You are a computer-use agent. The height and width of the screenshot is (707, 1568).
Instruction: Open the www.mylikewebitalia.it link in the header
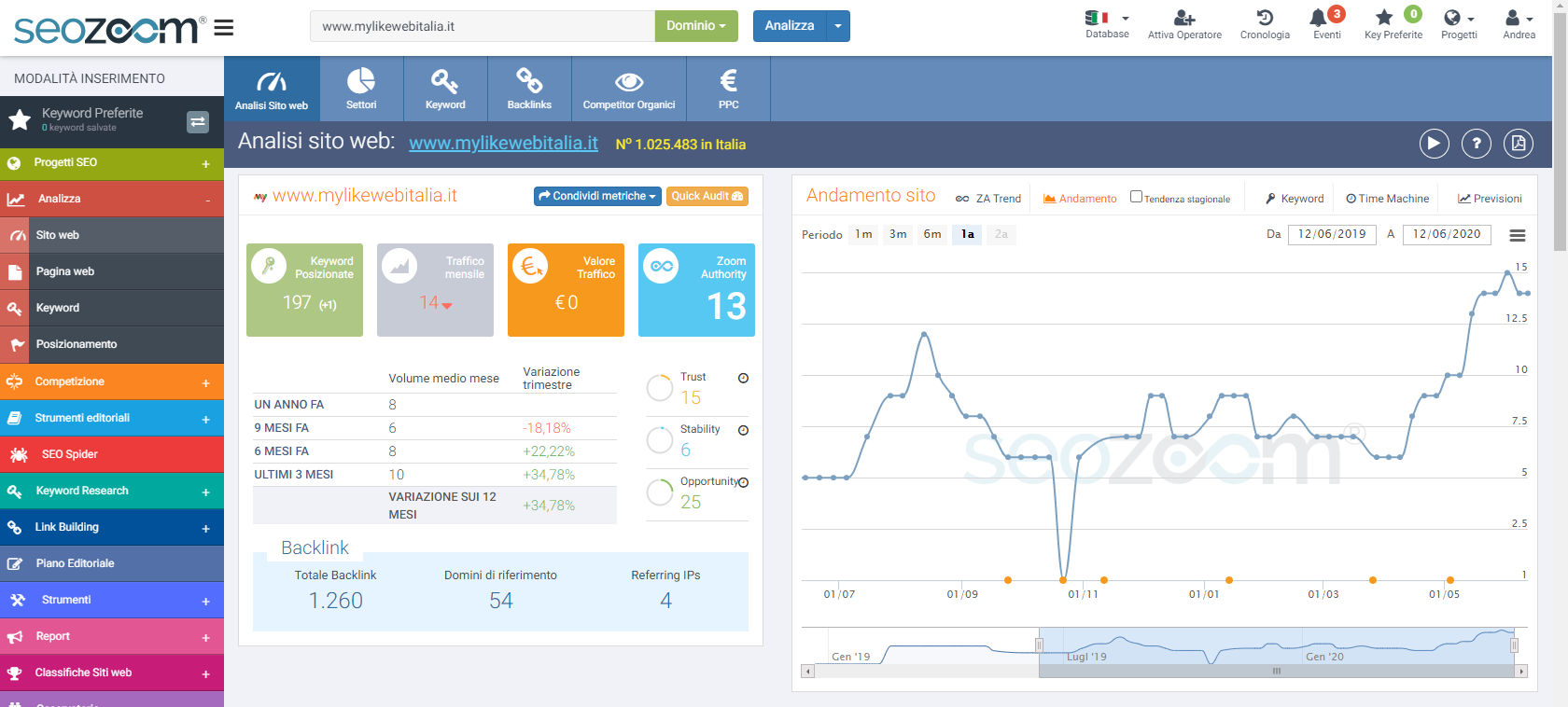(x=504, y=143)
